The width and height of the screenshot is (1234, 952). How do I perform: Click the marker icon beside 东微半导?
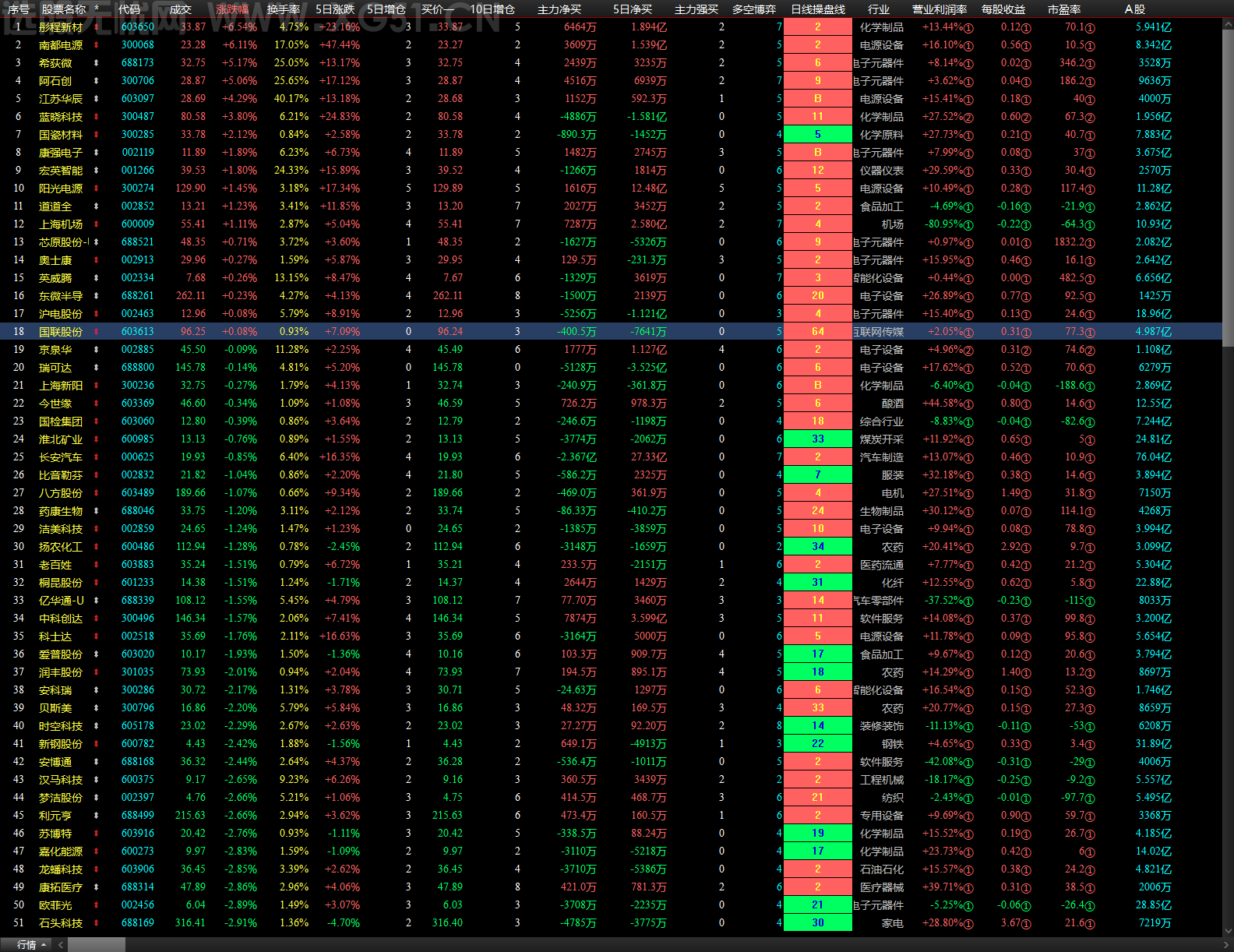coord(97,296)
